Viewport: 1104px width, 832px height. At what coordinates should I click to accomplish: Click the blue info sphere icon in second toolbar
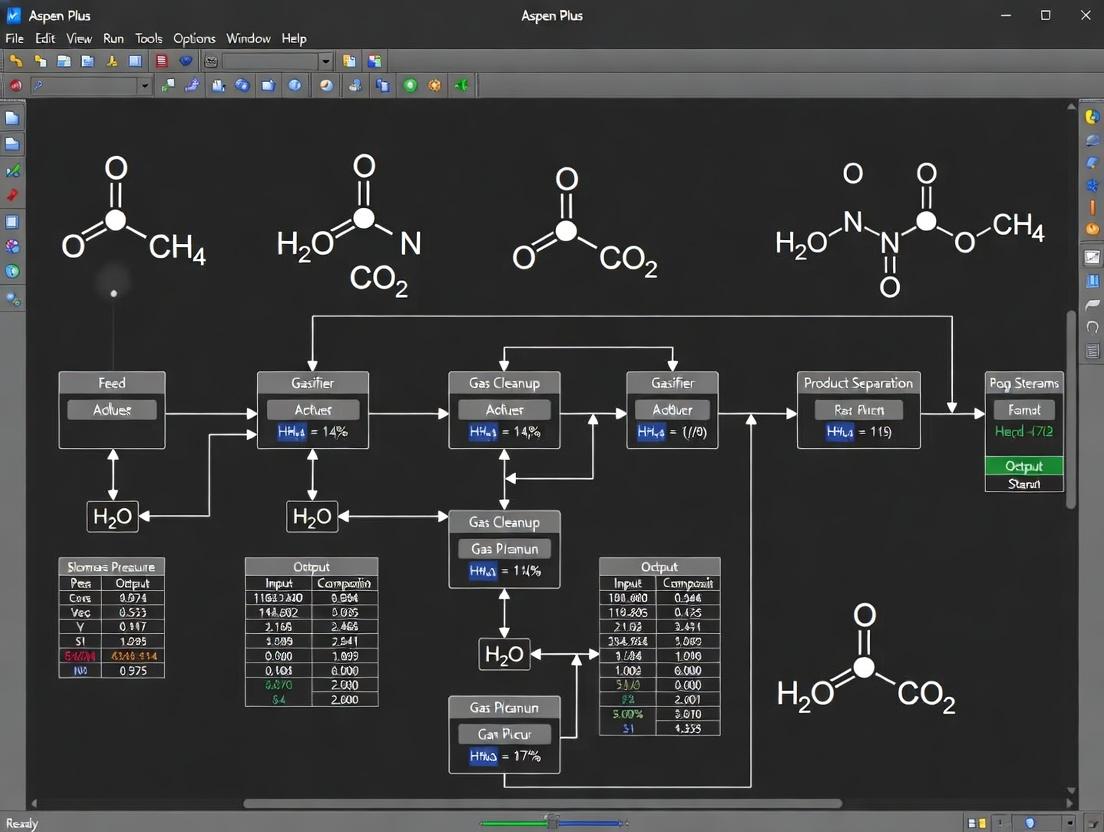click(x=295, y=85)
